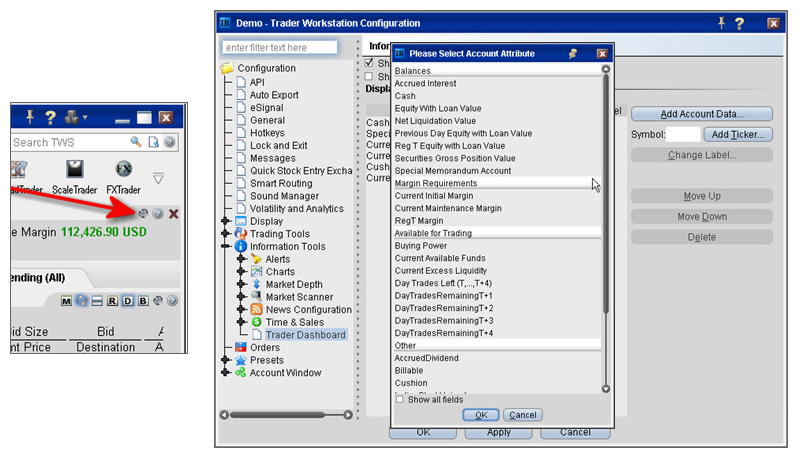Click the pin icon in the TWS title bar
This screenshot has height=460, width=798.
pos(30,117)
